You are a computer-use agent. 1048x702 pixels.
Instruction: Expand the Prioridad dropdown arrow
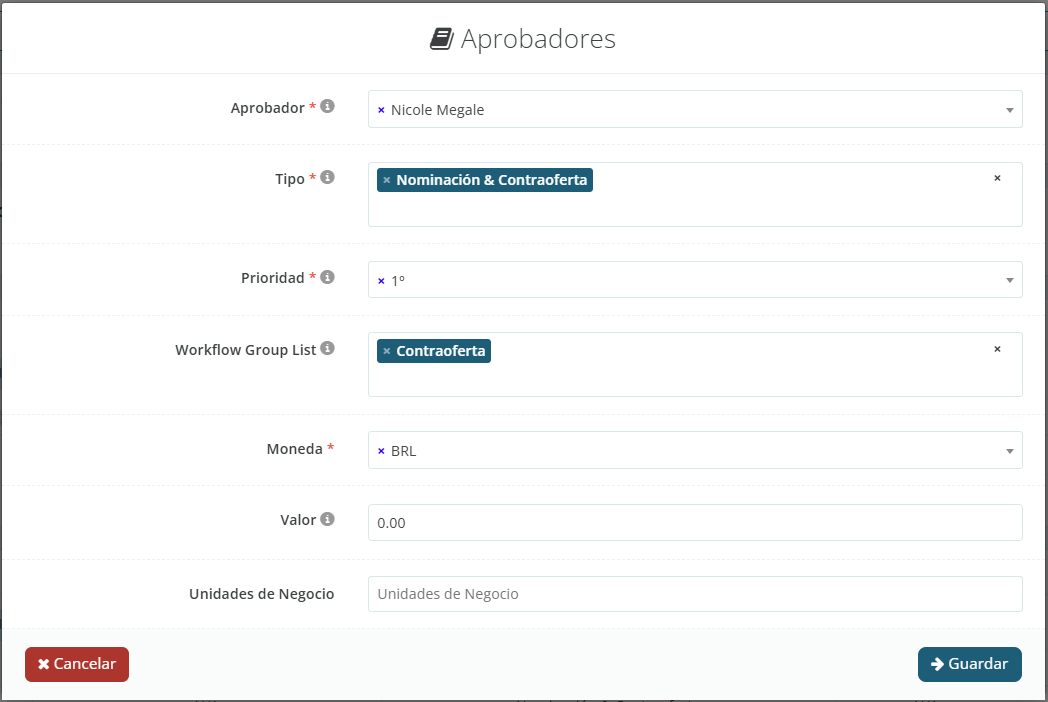click(1009, 281)
